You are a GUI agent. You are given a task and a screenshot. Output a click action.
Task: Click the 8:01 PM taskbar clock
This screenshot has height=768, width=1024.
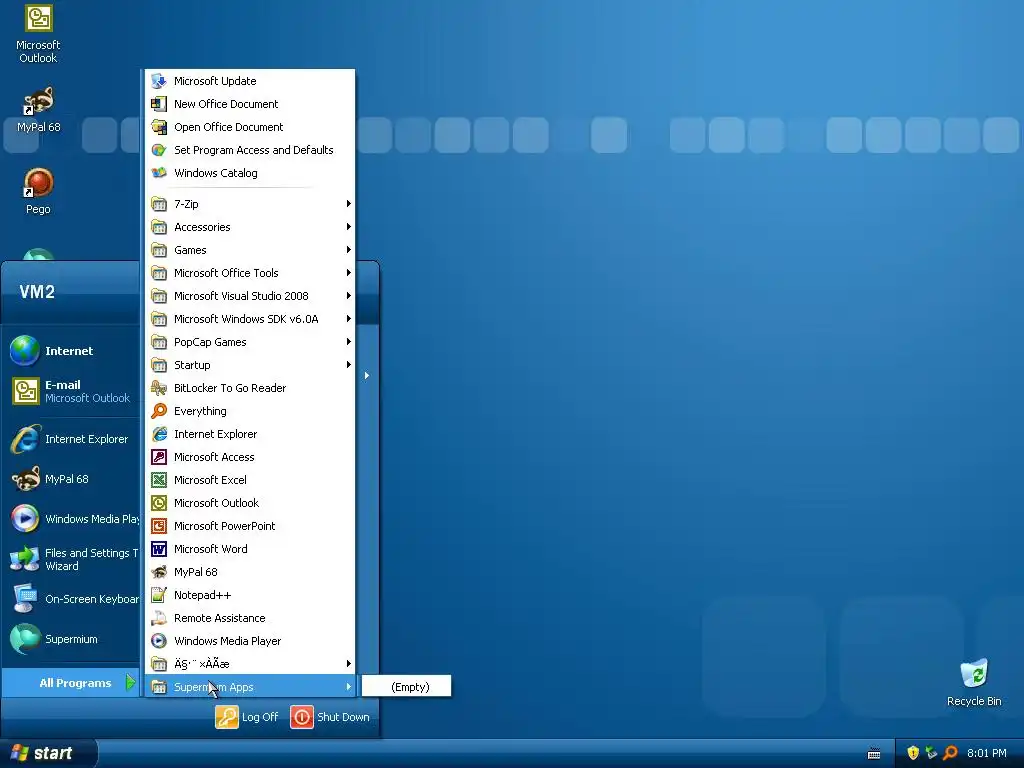tap(987, 754)
